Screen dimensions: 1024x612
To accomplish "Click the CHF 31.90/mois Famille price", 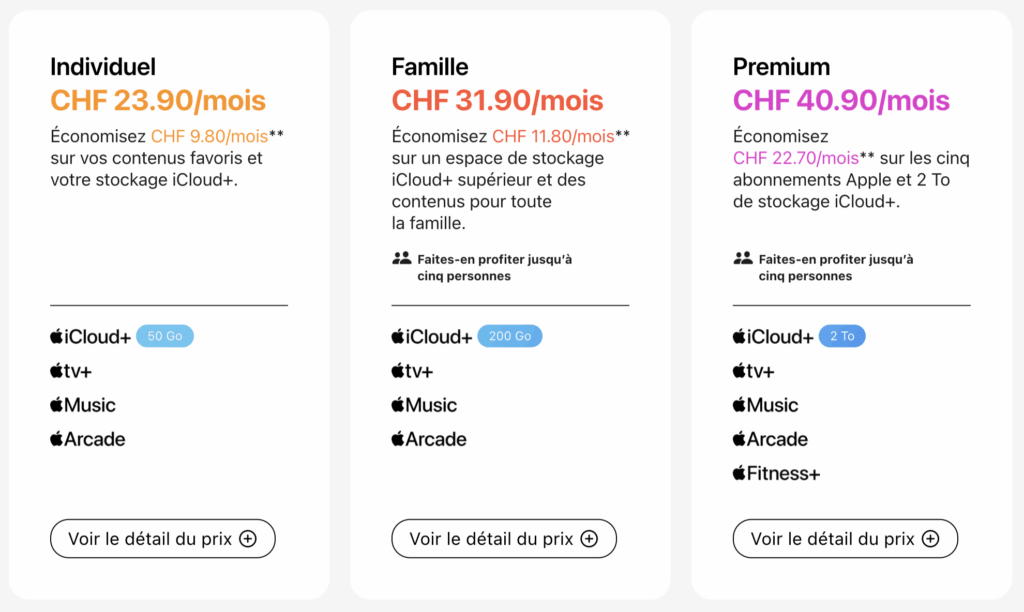I will click(497, 100).
